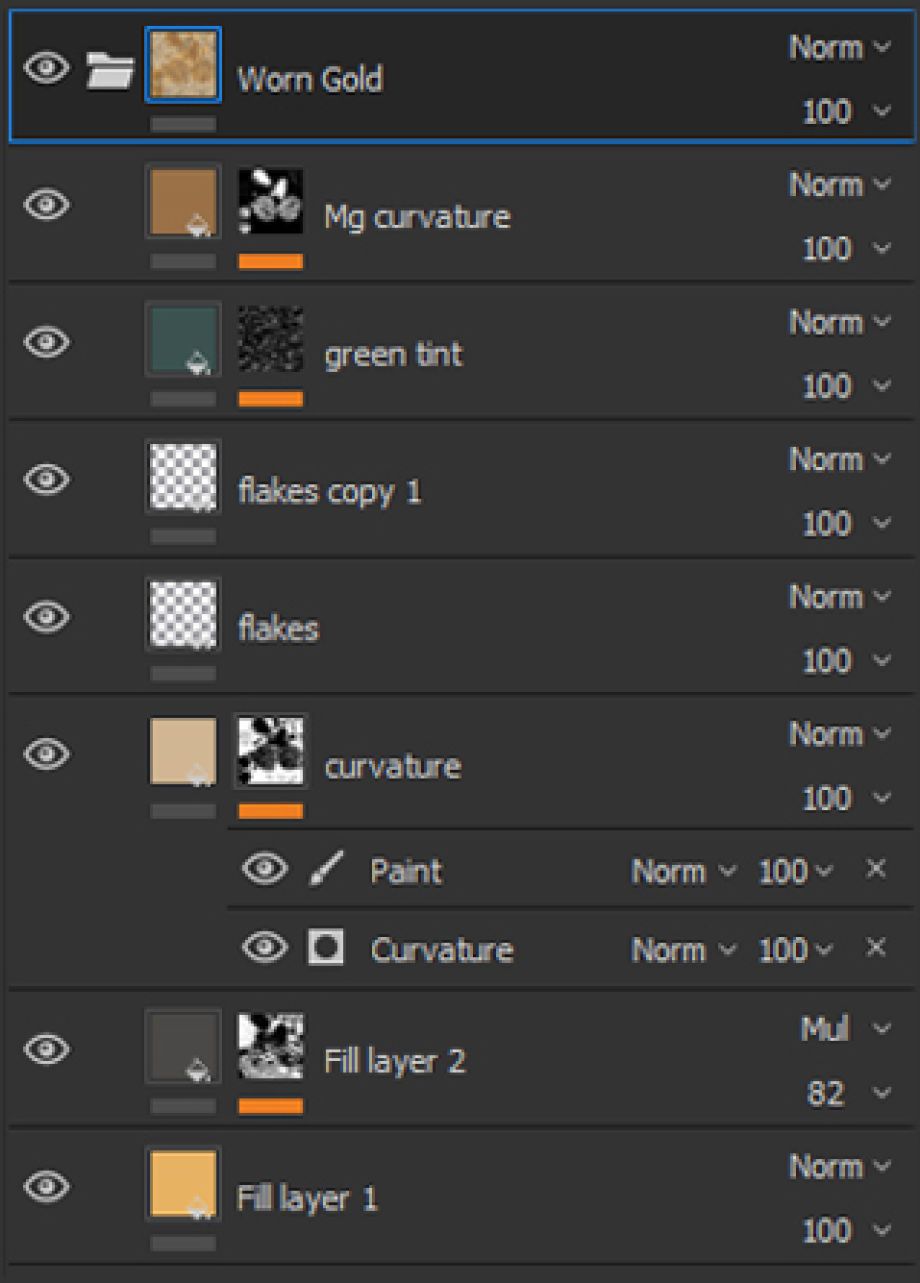Click the Worn Gold folder icon
Screen dimensions: 920x1283
(109, 70)
